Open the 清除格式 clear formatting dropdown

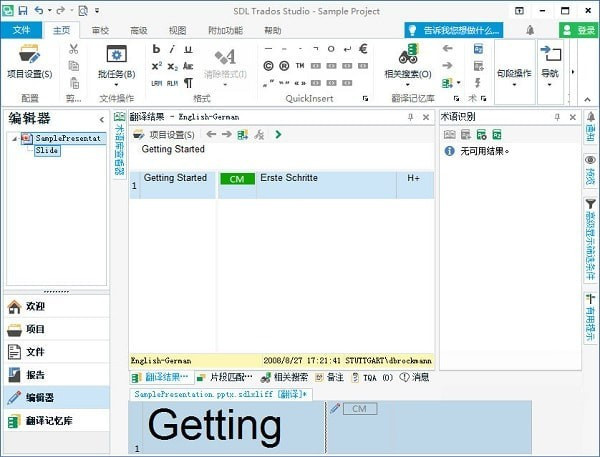(225, 67)
